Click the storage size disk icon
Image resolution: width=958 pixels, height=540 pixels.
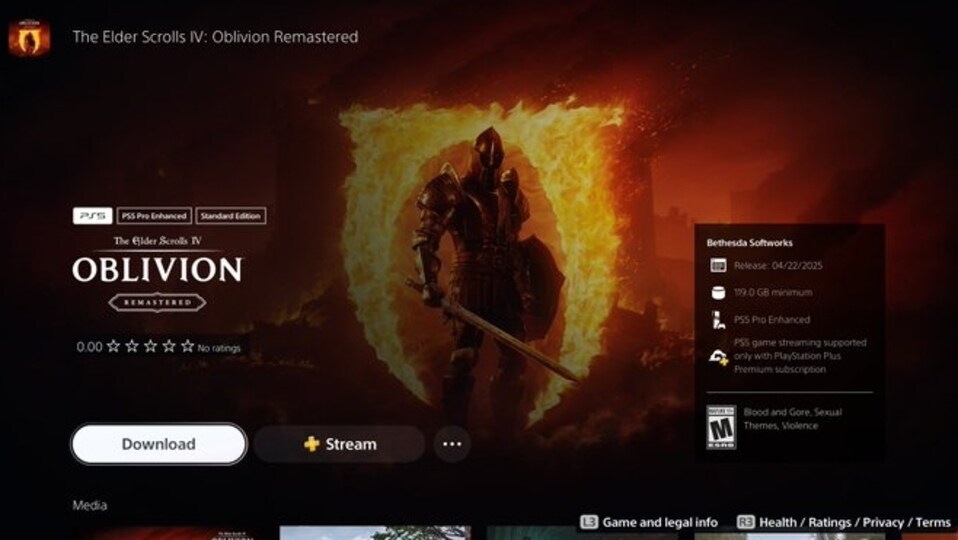point(718,293)
